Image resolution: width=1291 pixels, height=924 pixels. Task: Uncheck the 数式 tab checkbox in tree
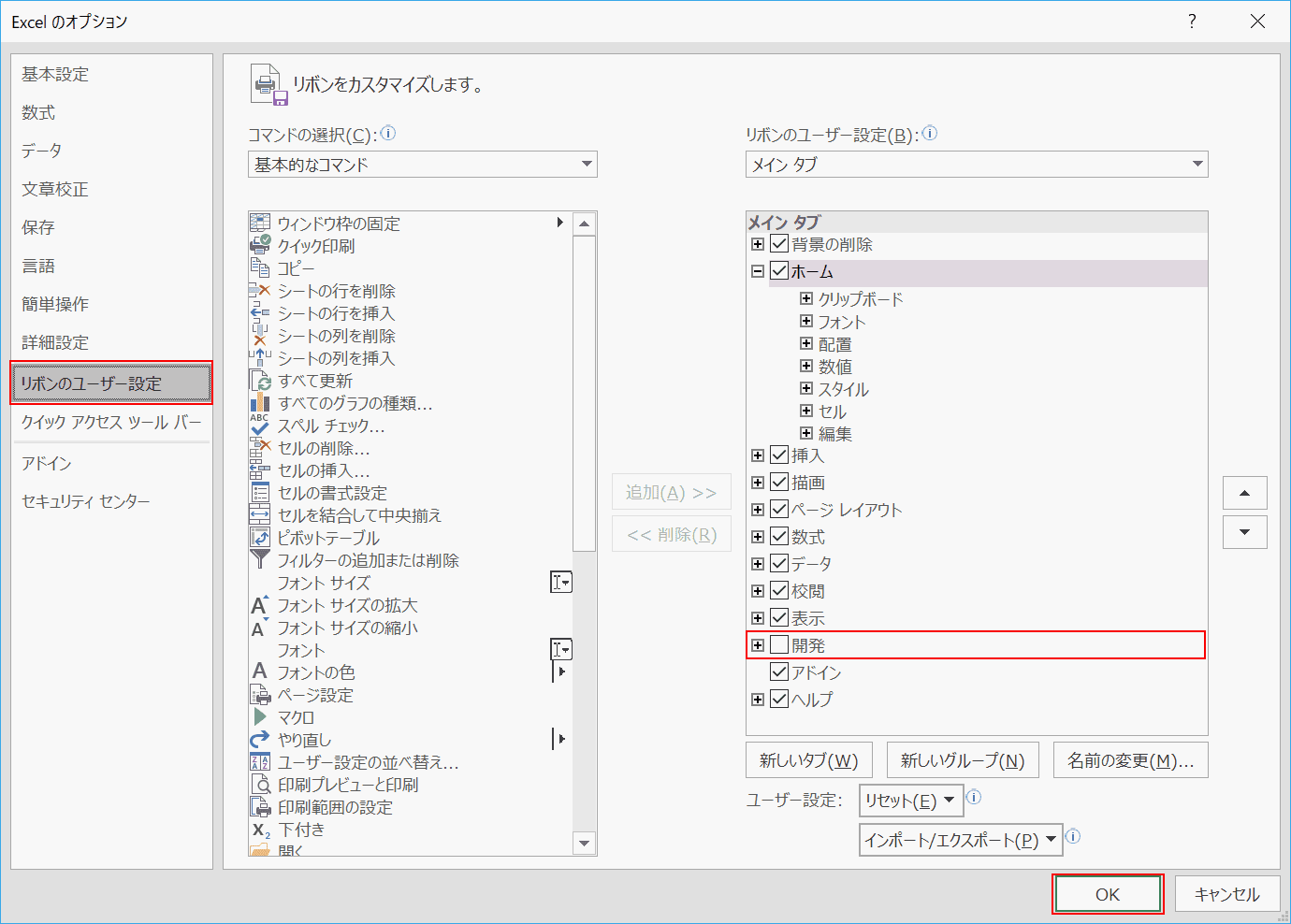click(779, 537)
